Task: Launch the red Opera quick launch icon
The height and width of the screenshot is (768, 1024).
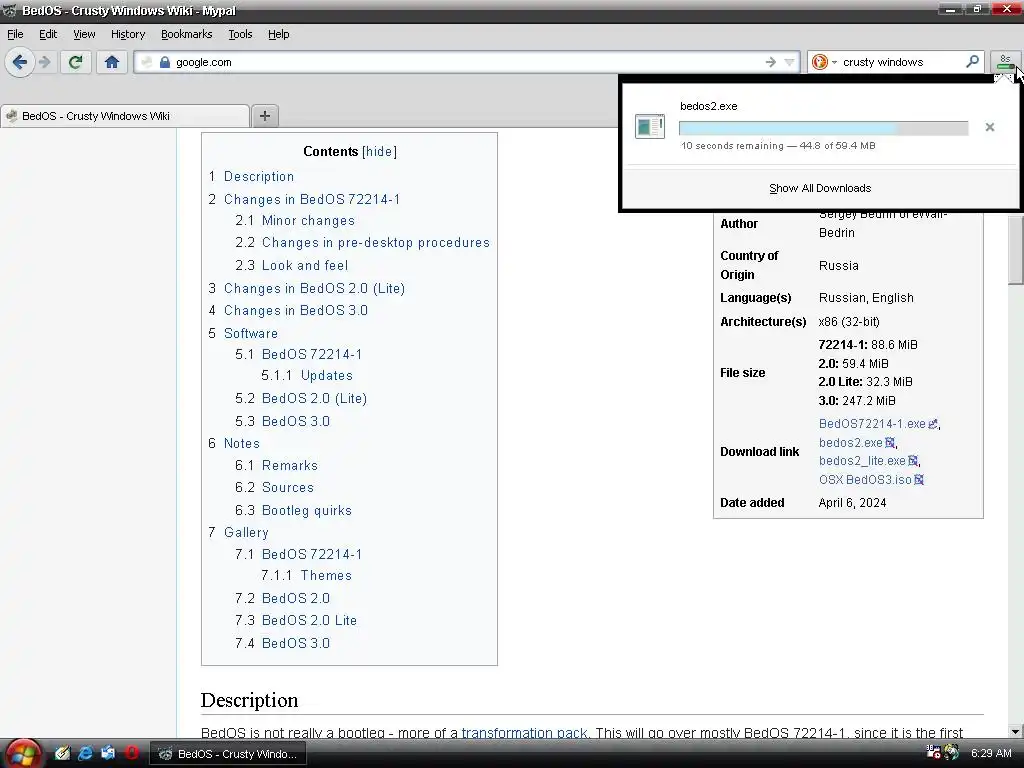Action: click(x=132, y=753)
